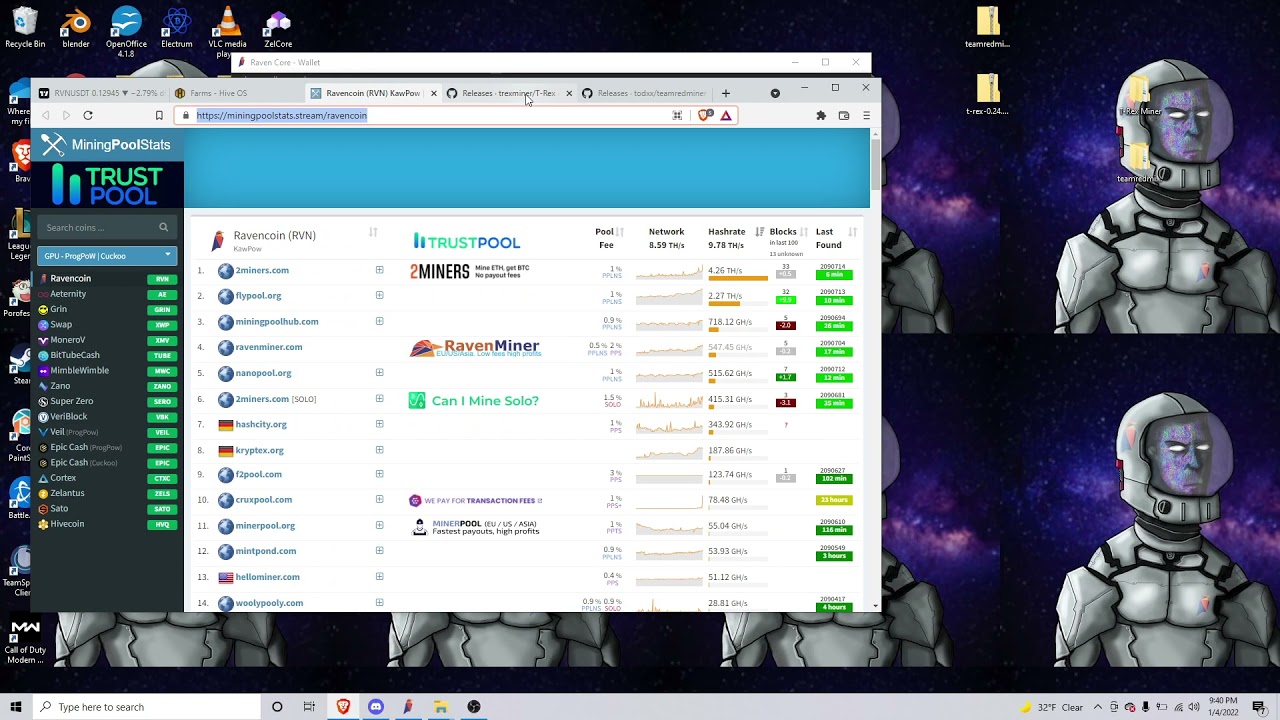Open Recycle Bin desktop icon

[25, 28]
